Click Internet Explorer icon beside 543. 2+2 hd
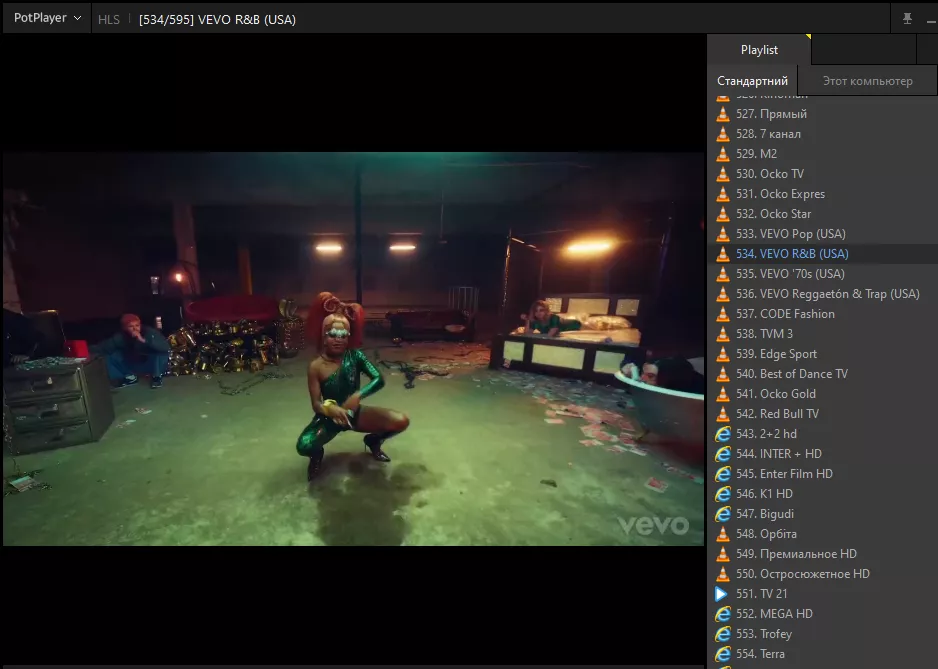The width and height of the screenshot is (938, 669). 723,434
